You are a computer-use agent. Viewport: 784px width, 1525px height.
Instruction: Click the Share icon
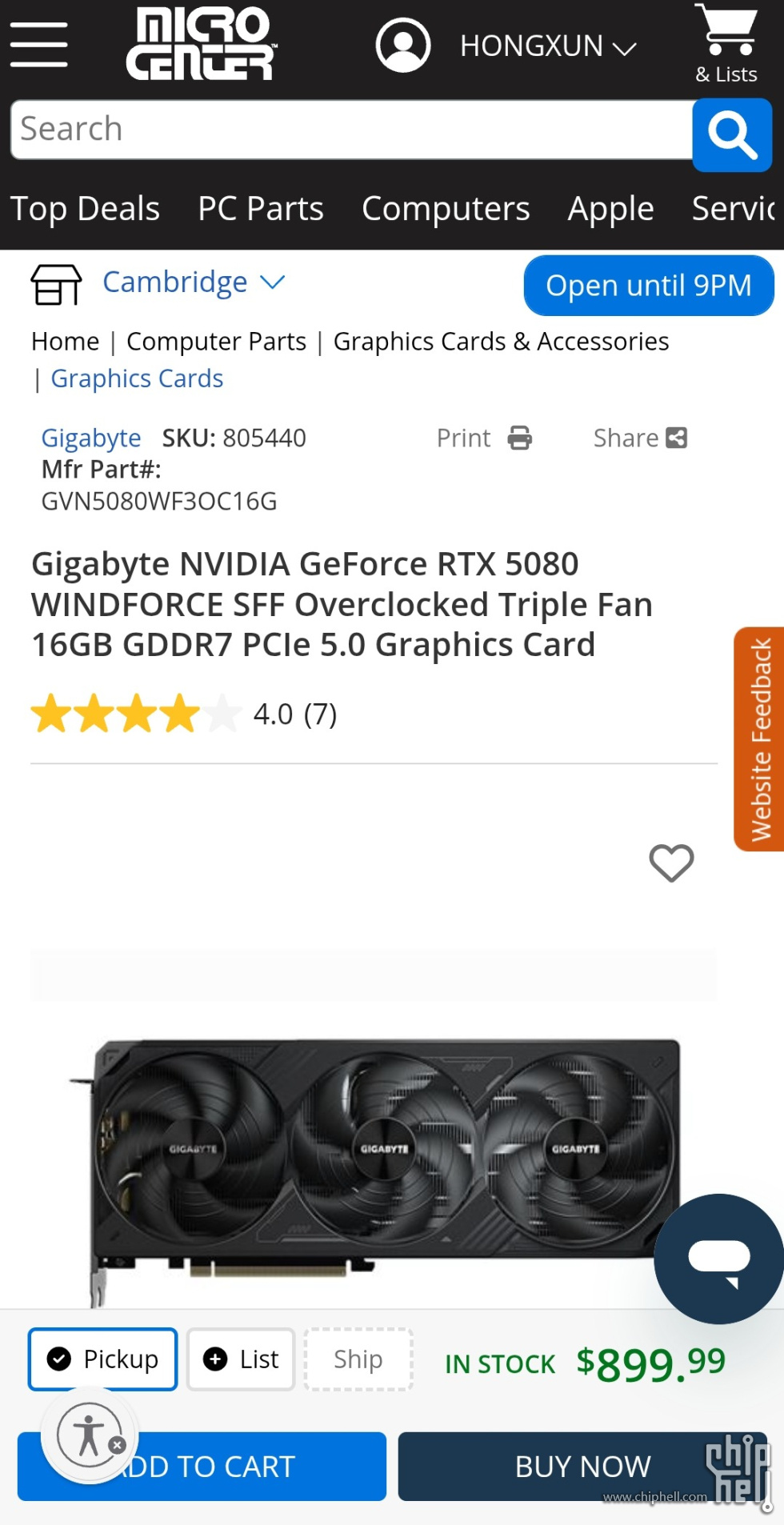pos(677,438)
